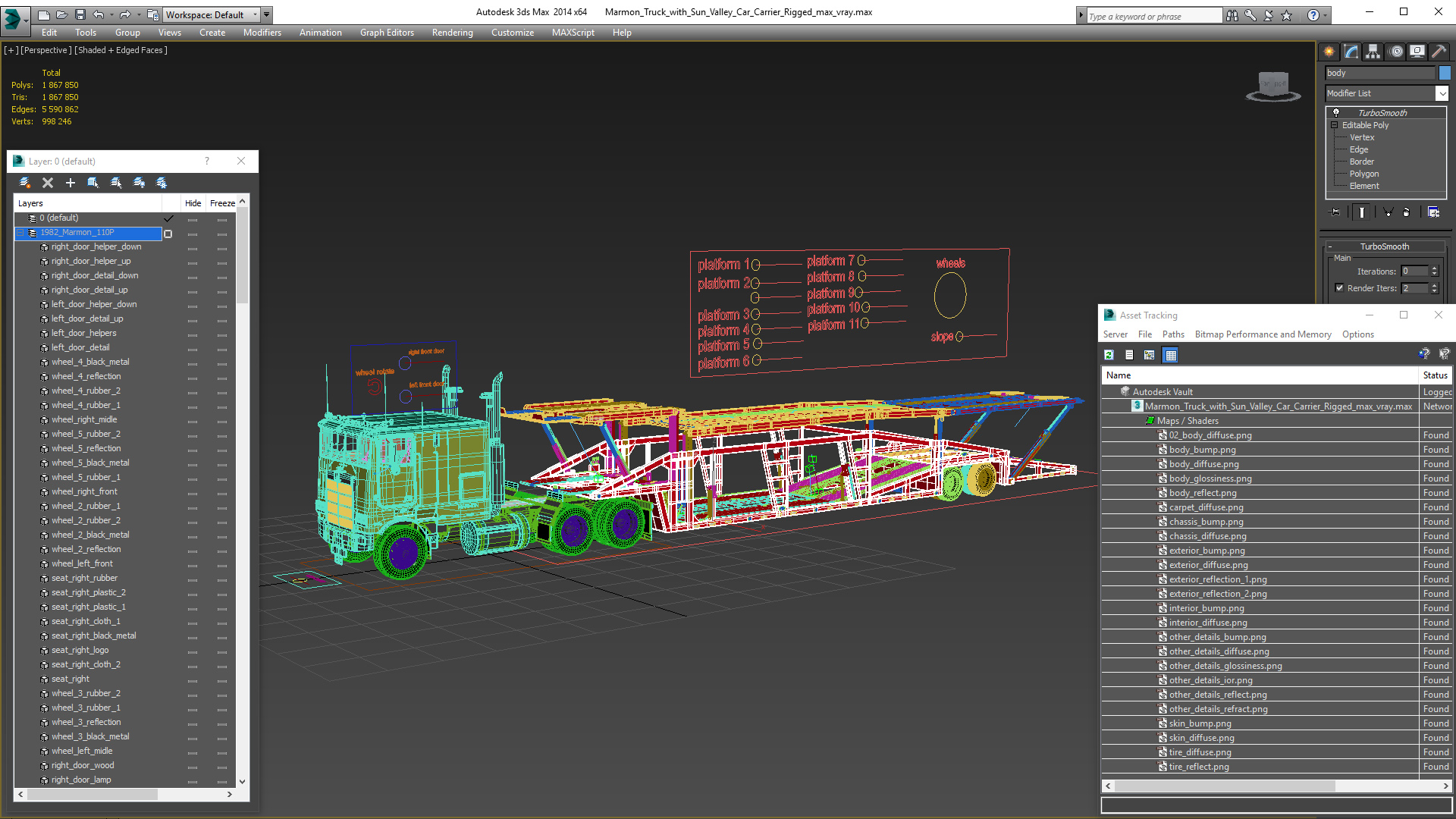Open the Utilities hammer panel tab
Image resolution: width=1456 pixels, height=819 pixels.
point(1439,52)
